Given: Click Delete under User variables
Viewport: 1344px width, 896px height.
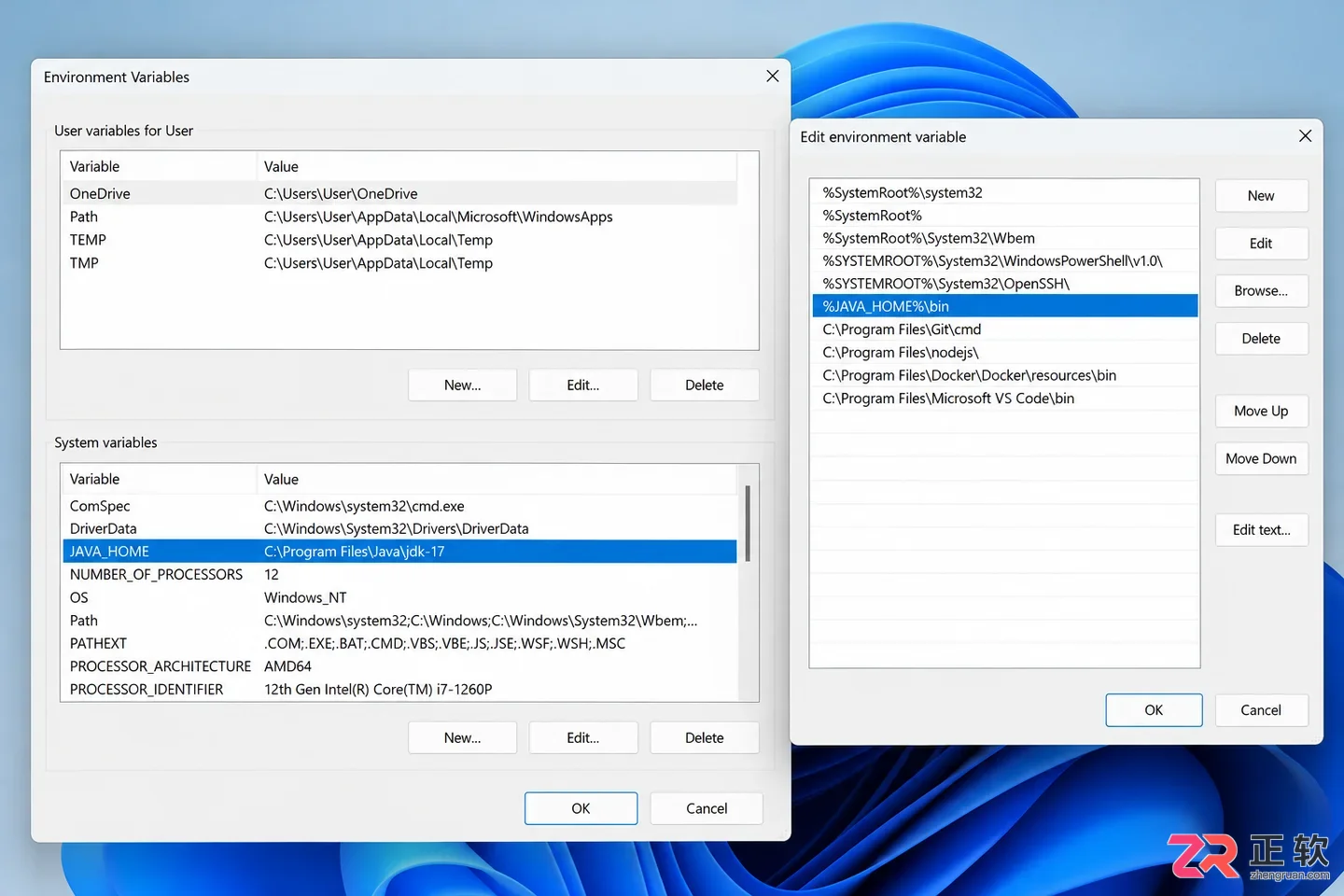Looking at the screenshot, I should (705, 385).
